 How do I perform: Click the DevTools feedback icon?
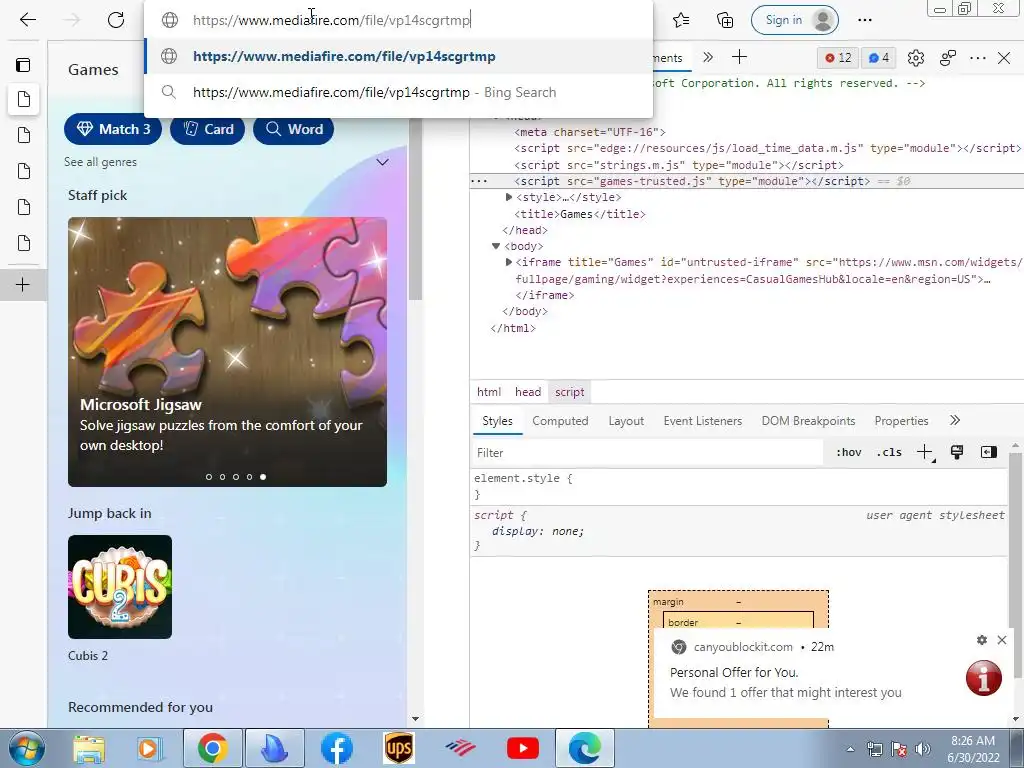[948, 58]
